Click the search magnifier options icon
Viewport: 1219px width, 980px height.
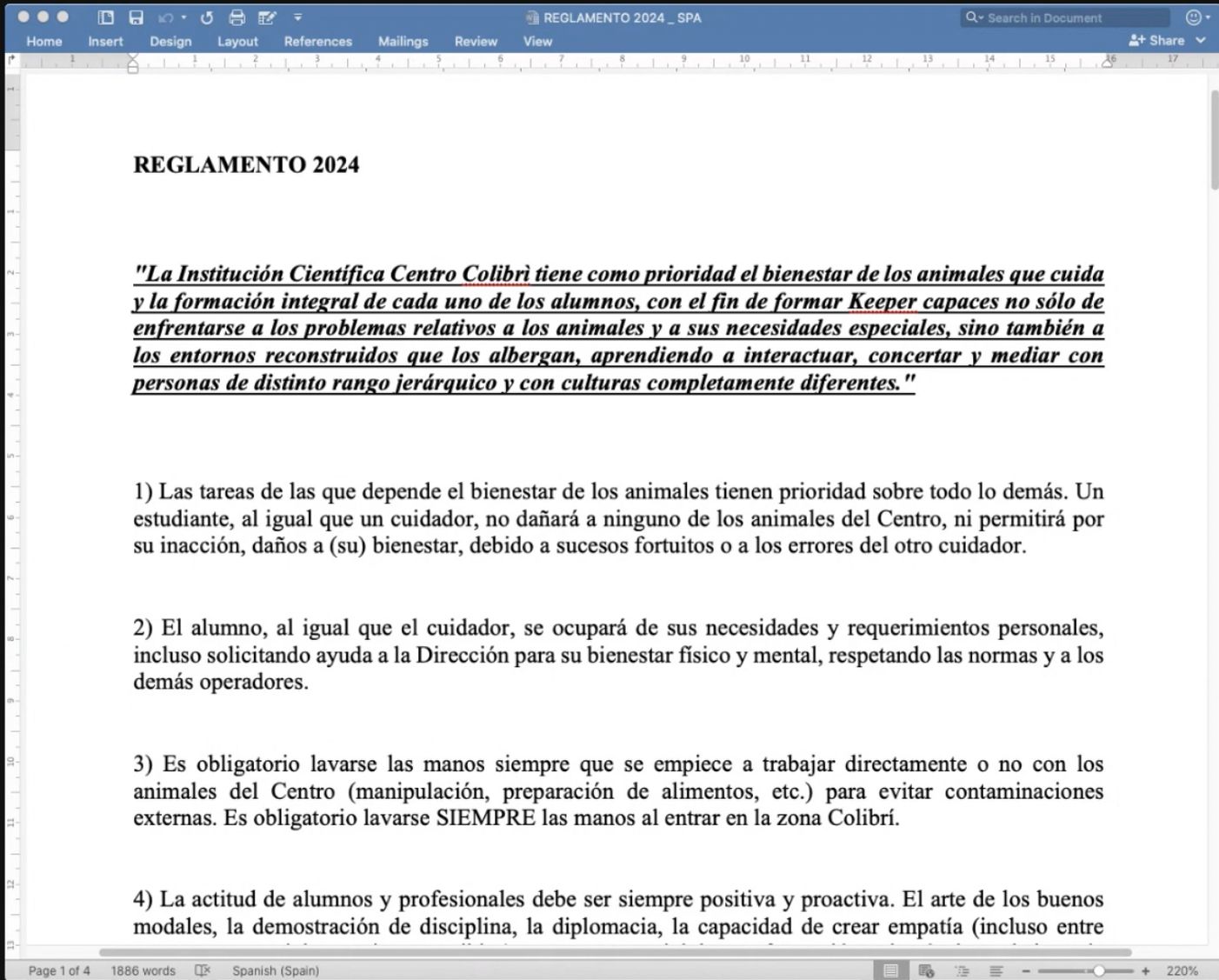[974, 17]
